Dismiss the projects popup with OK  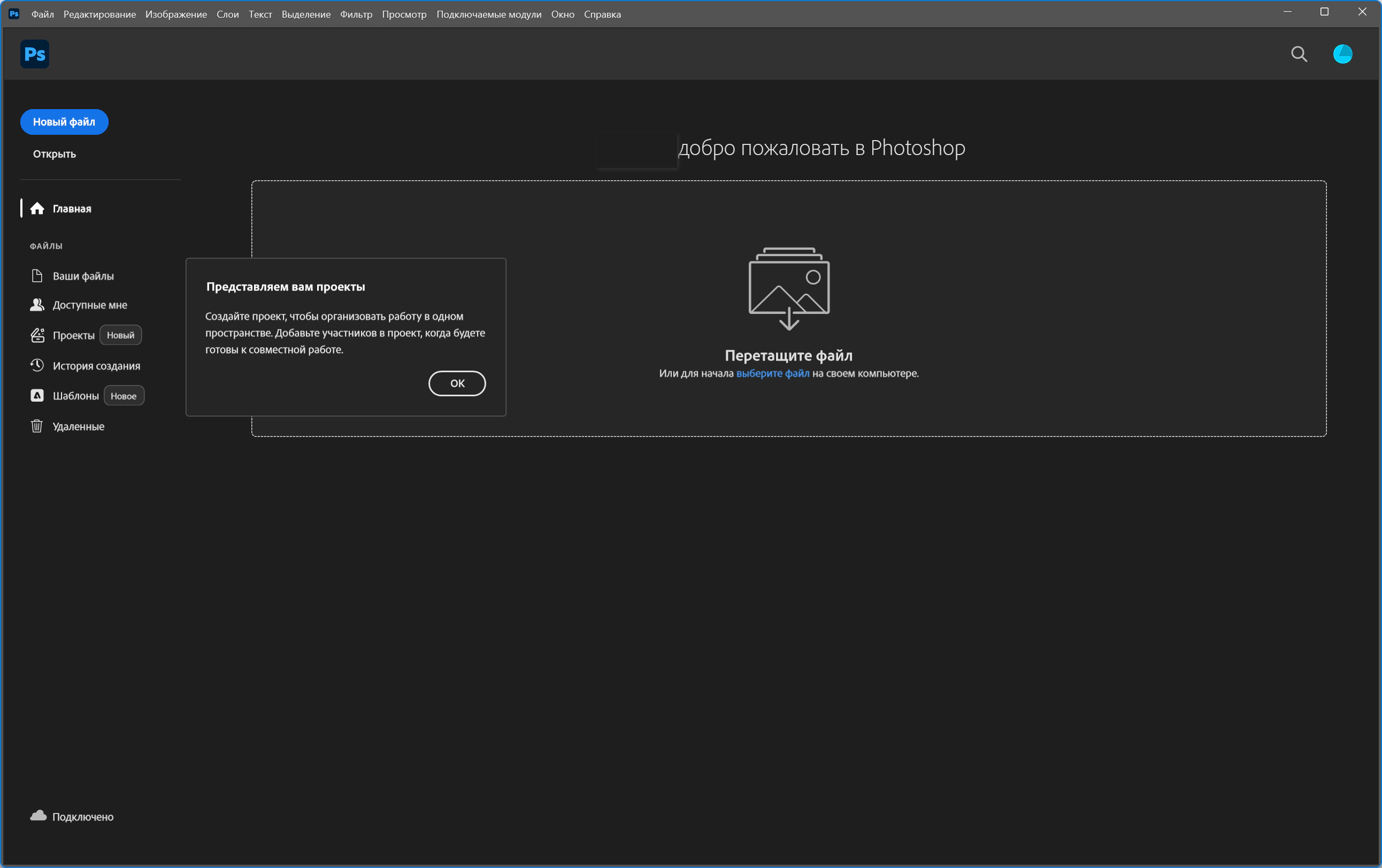pyautogui.click(x=457, y=383)
